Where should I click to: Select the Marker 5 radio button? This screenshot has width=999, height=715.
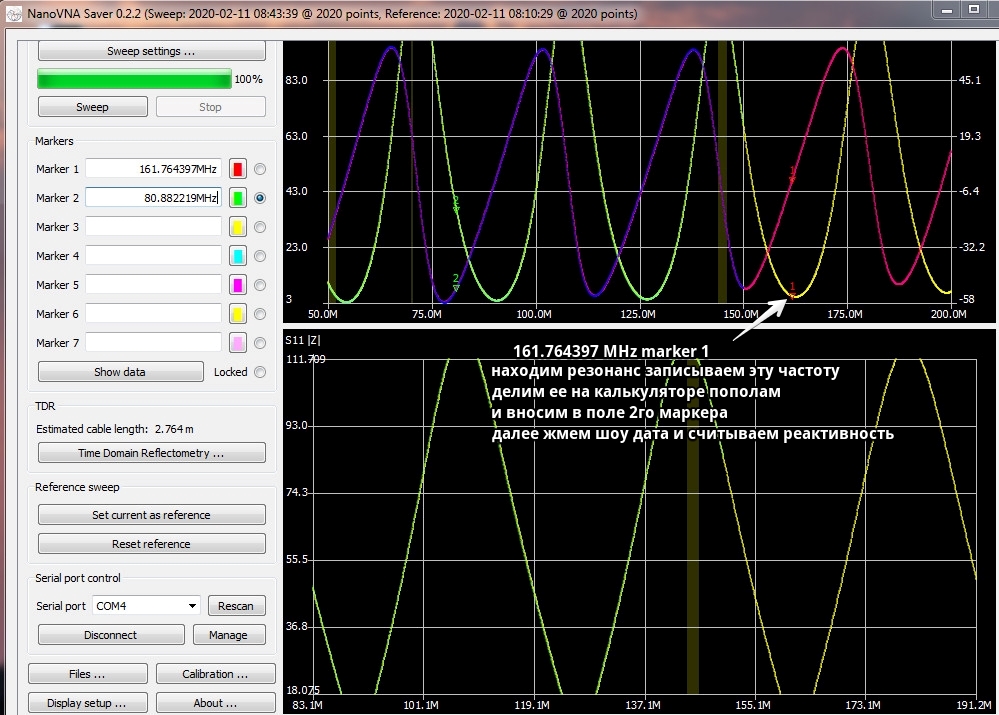(260, 285)
